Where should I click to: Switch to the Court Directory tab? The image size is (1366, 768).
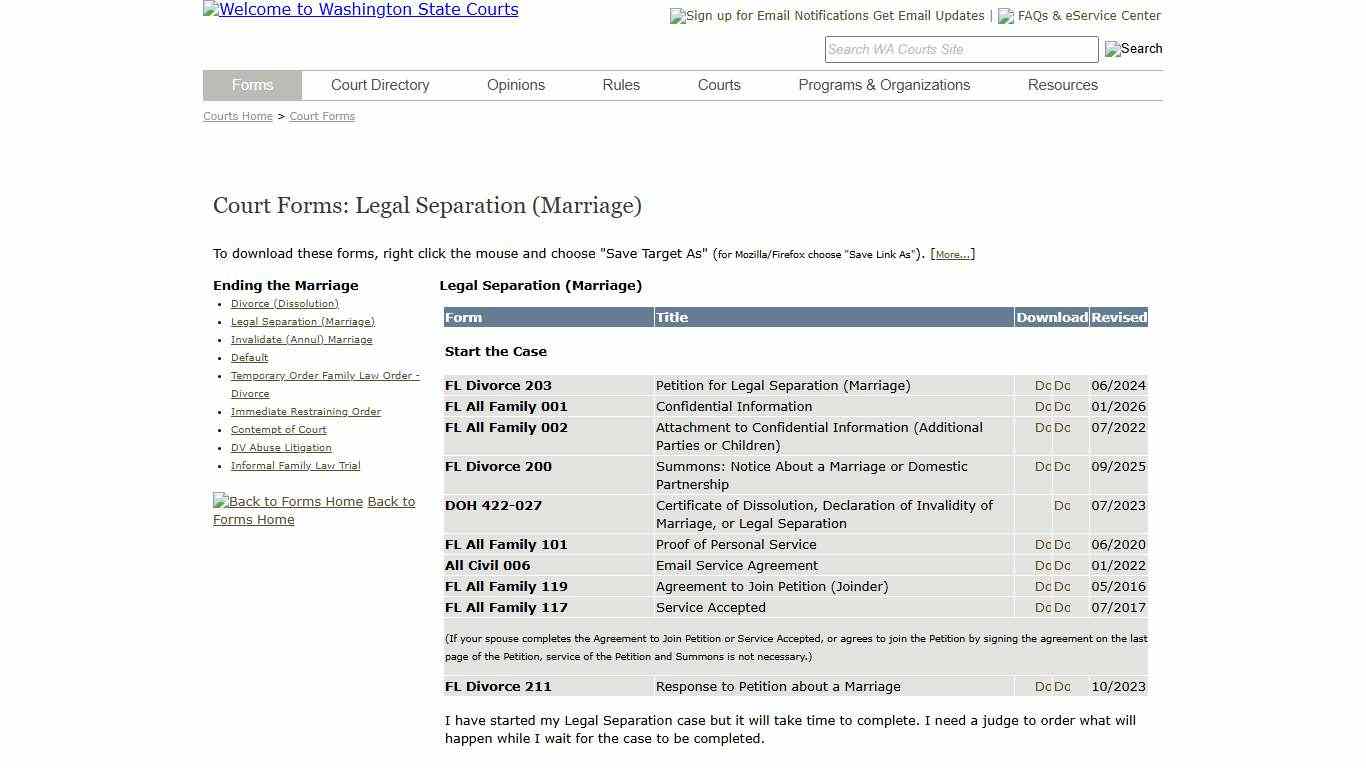pyautogui.click(x=380, y=85)
